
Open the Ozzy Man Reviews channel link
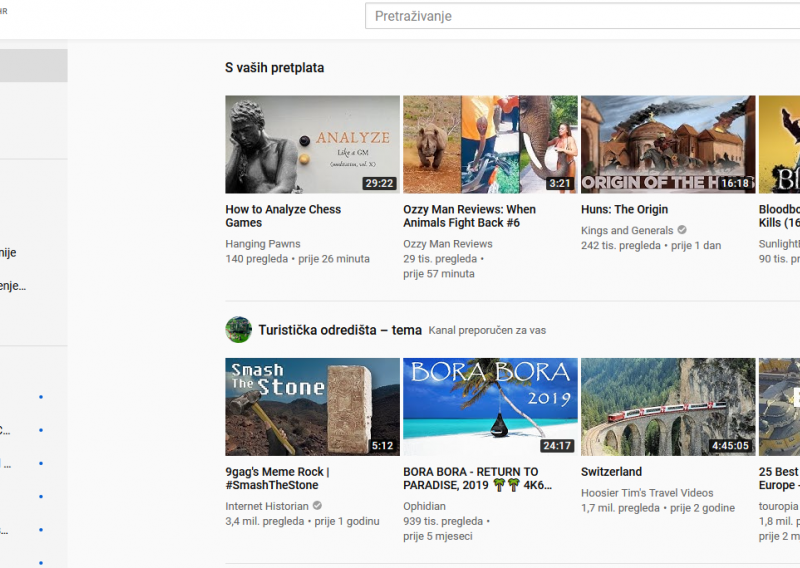point(447,244)
